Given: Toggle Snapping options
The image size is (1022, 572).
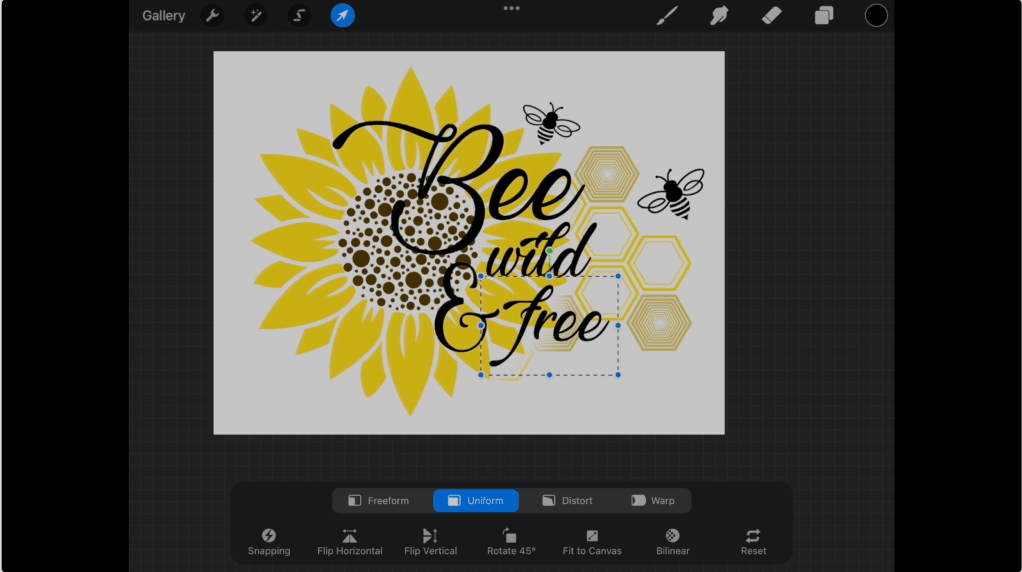Looking at the screenshot, I should tap(269, 542).
